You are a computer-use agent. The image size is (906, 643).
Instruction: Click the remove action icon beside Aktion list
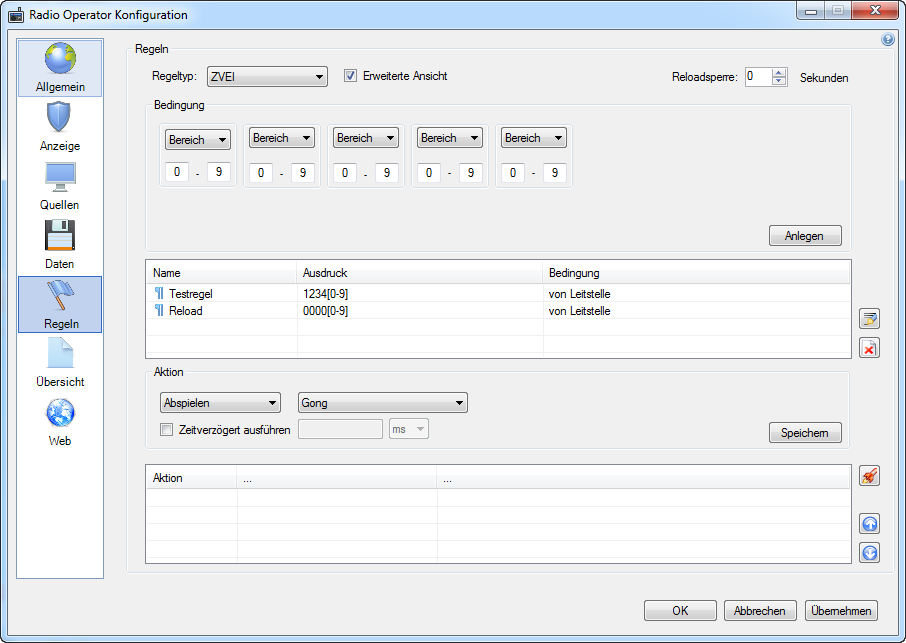[x=869, y=475]
